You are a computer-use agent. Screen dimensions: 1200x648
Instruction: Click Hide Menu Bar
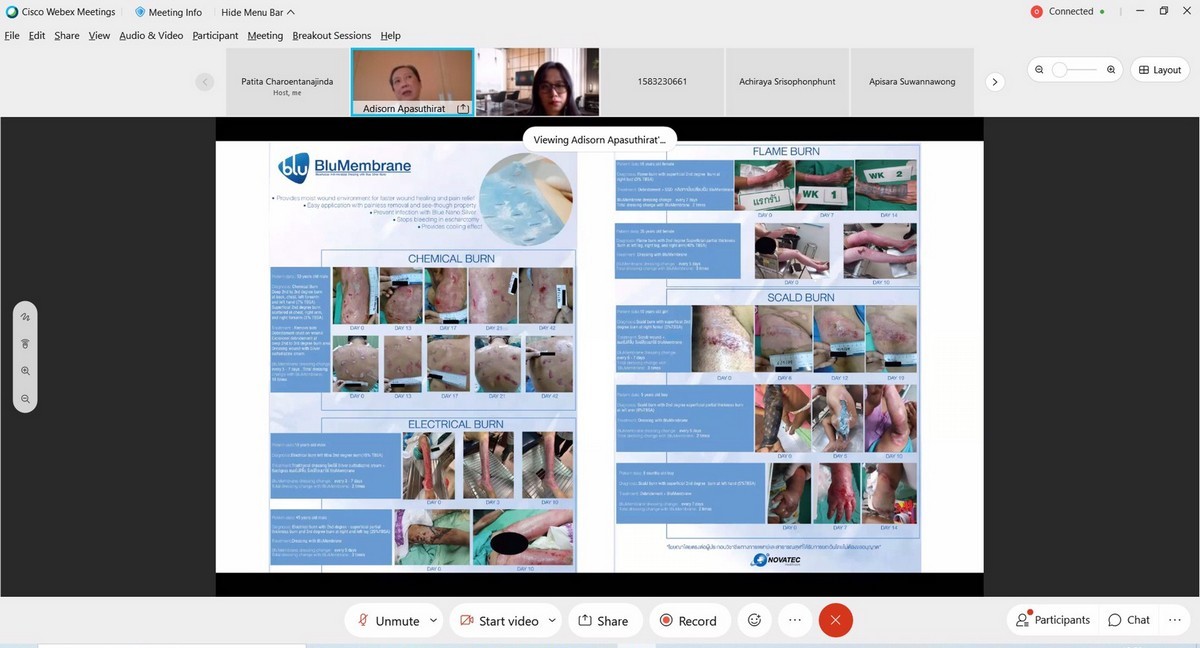[258, 12]
